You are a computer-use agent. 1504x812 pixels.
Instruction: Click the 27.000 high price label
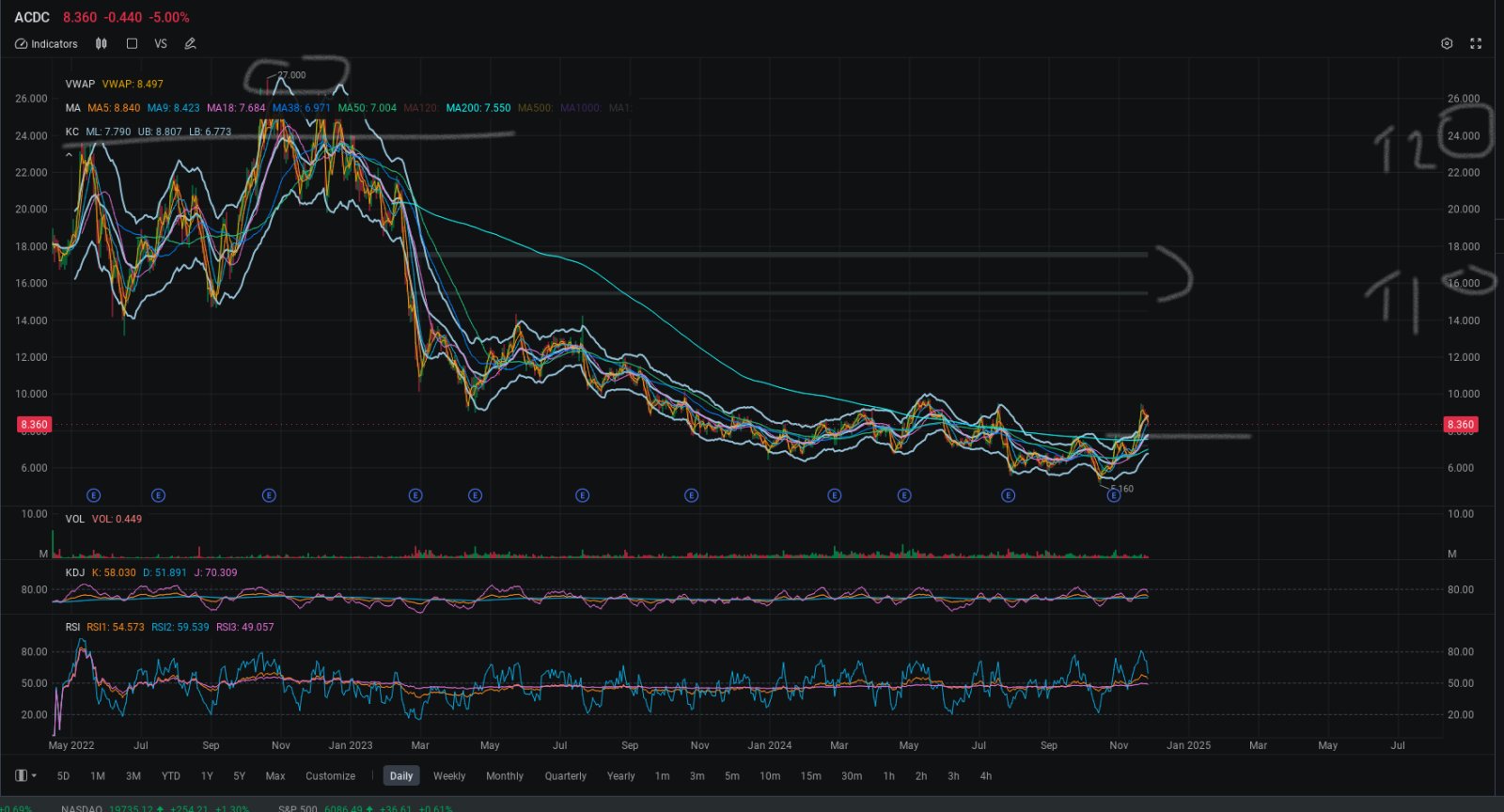click(x=291, y=75)
